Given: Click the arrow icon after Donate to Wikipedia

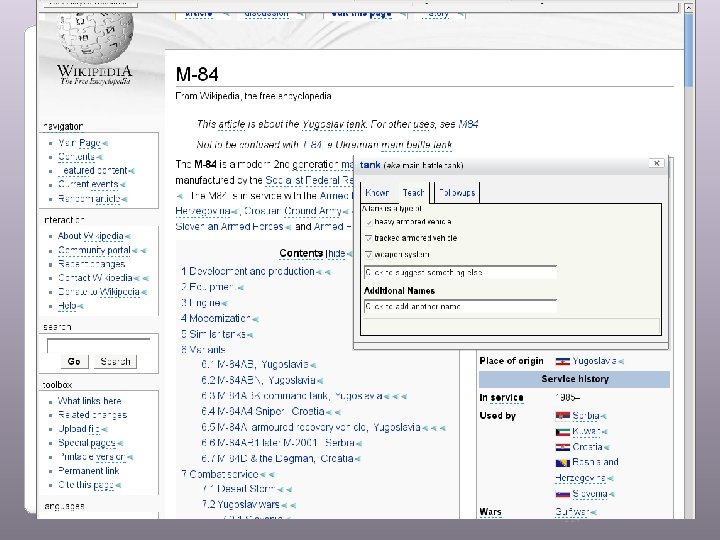Looking at the screenshot, I should pyautogui.click(x=144, y=292).
